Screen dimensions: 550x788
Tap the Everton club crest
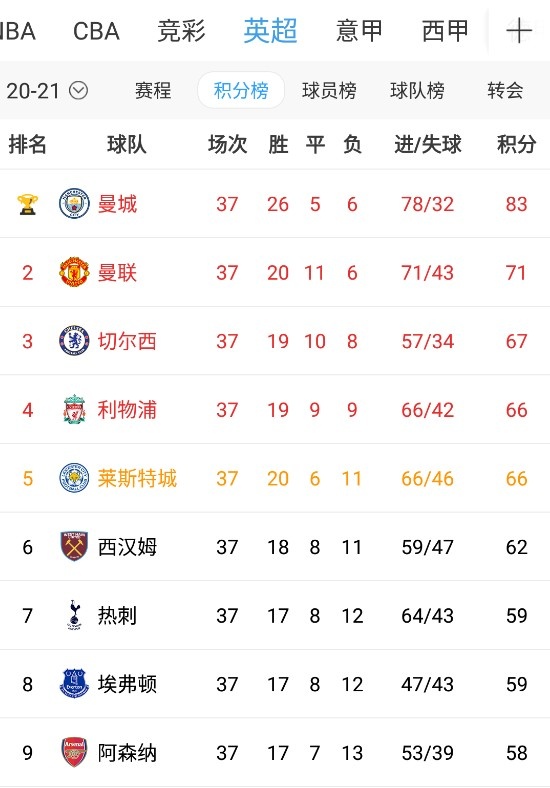pyautogui.click(x=74, y=683)
